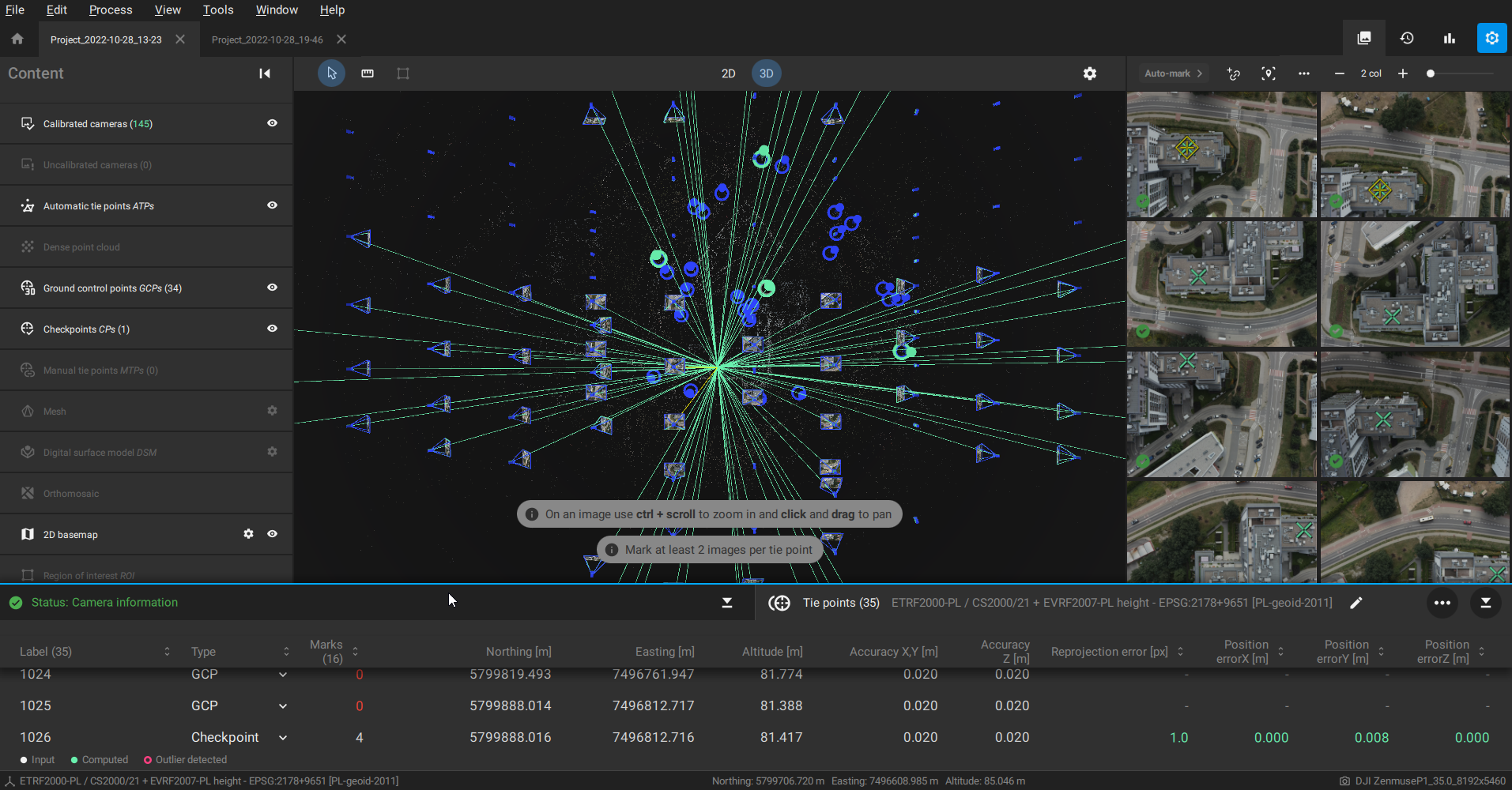The width and height of the screenshot is (1512, 790).
Task: Switch viewer to 2D mode
Action: pyautogui.click(x=728, y=73)
